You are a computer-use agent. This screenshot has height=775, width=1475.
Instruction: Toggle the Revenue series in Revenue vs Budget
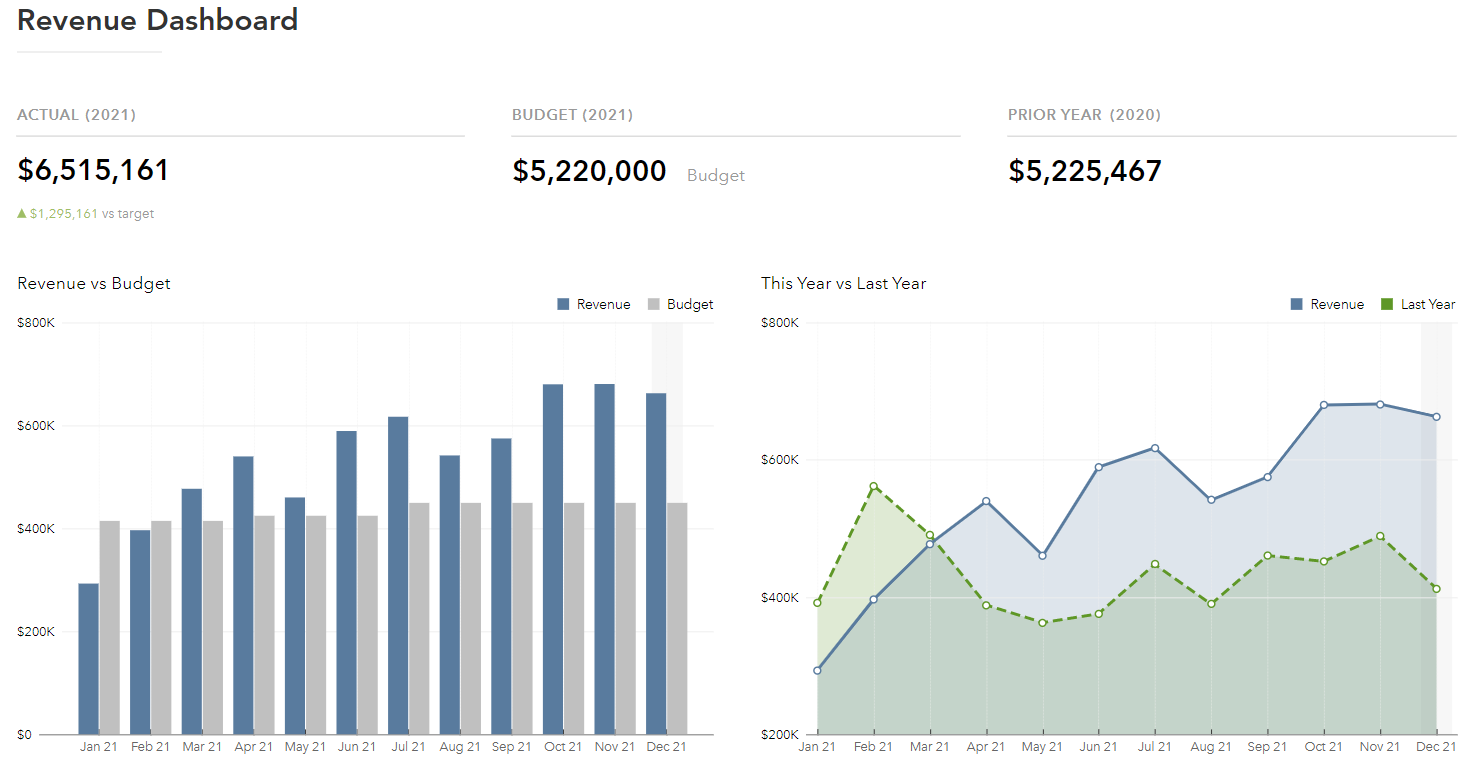594,304
